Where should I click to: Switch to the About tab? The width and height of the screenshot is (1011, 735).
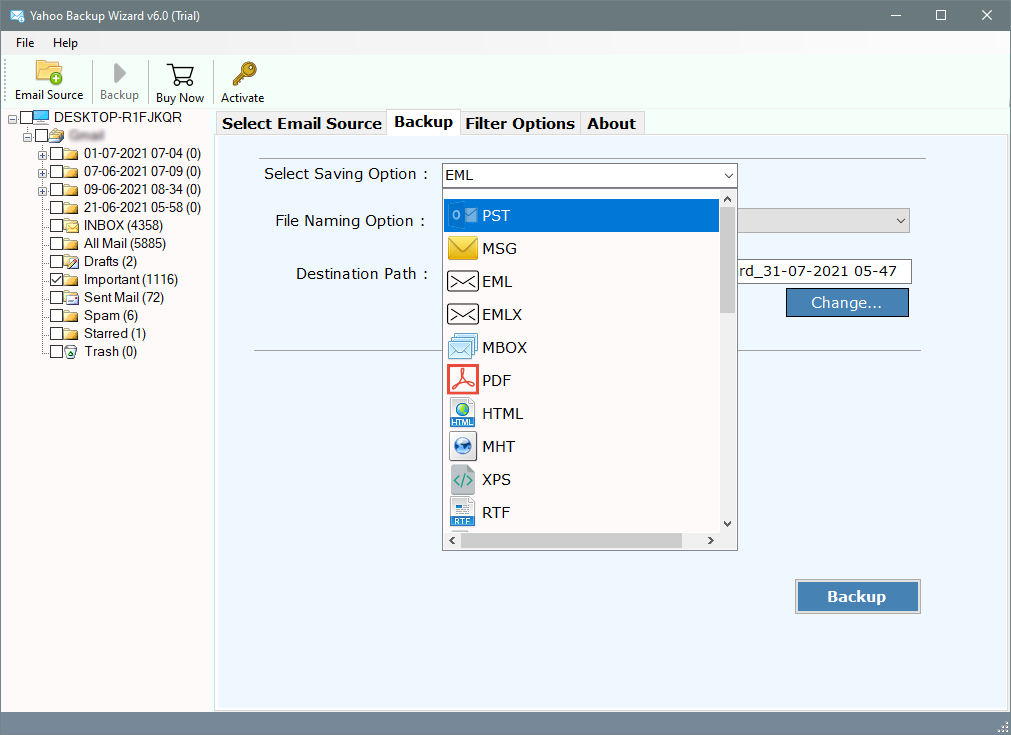tap(611, 123)
